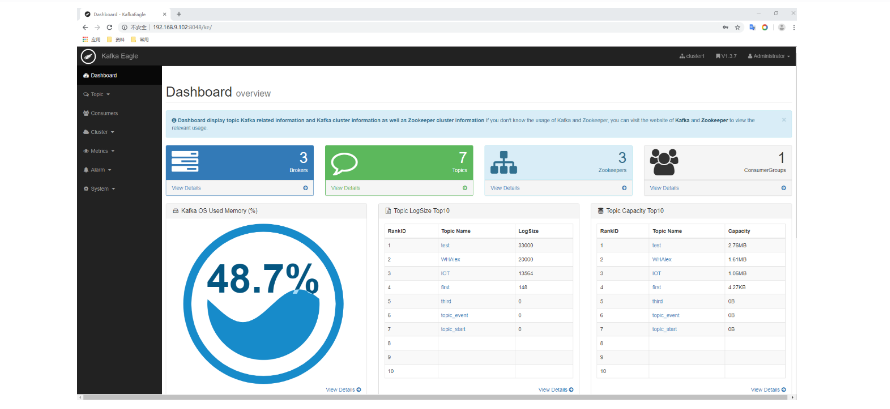The width and height of the screenshot is (890, 409).
Task: Open IOT topic in LogSize table
Action: (445, 273)
